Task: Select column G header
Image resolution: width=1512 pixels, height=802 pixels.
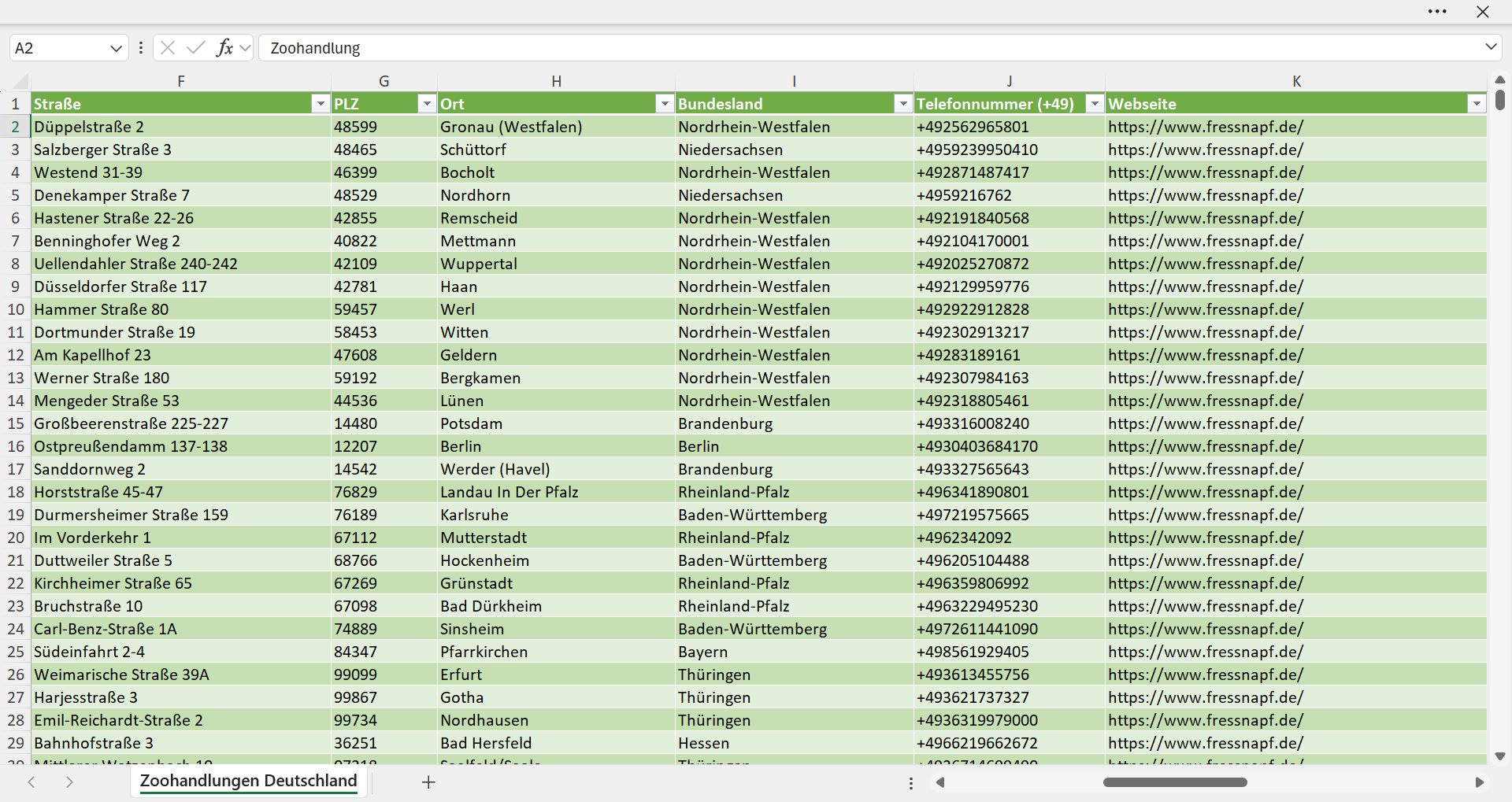Action: coord(384,81)
